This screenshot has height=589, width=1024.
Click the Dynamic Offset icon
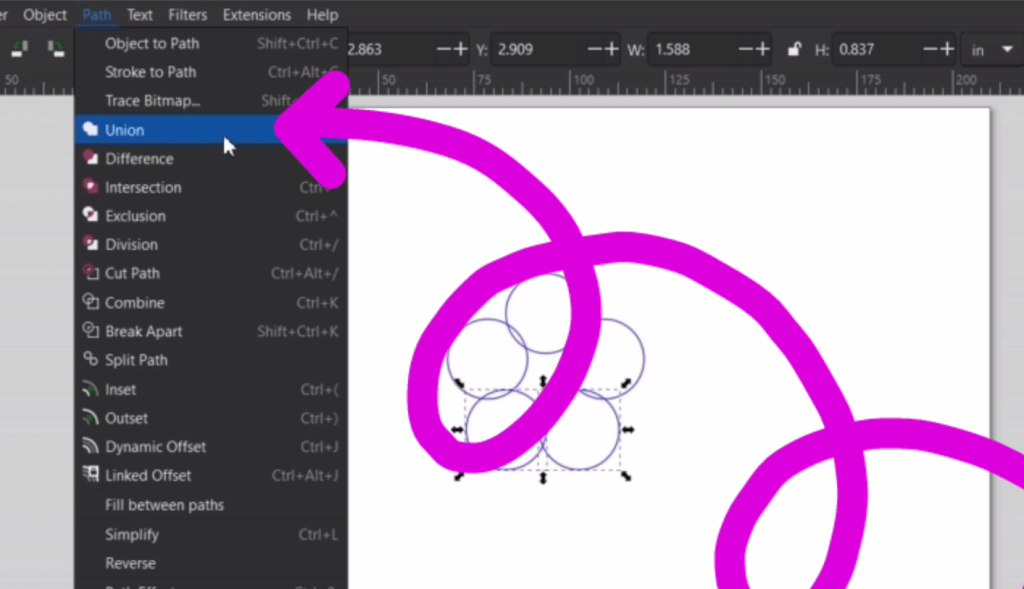tap(90, 446)
